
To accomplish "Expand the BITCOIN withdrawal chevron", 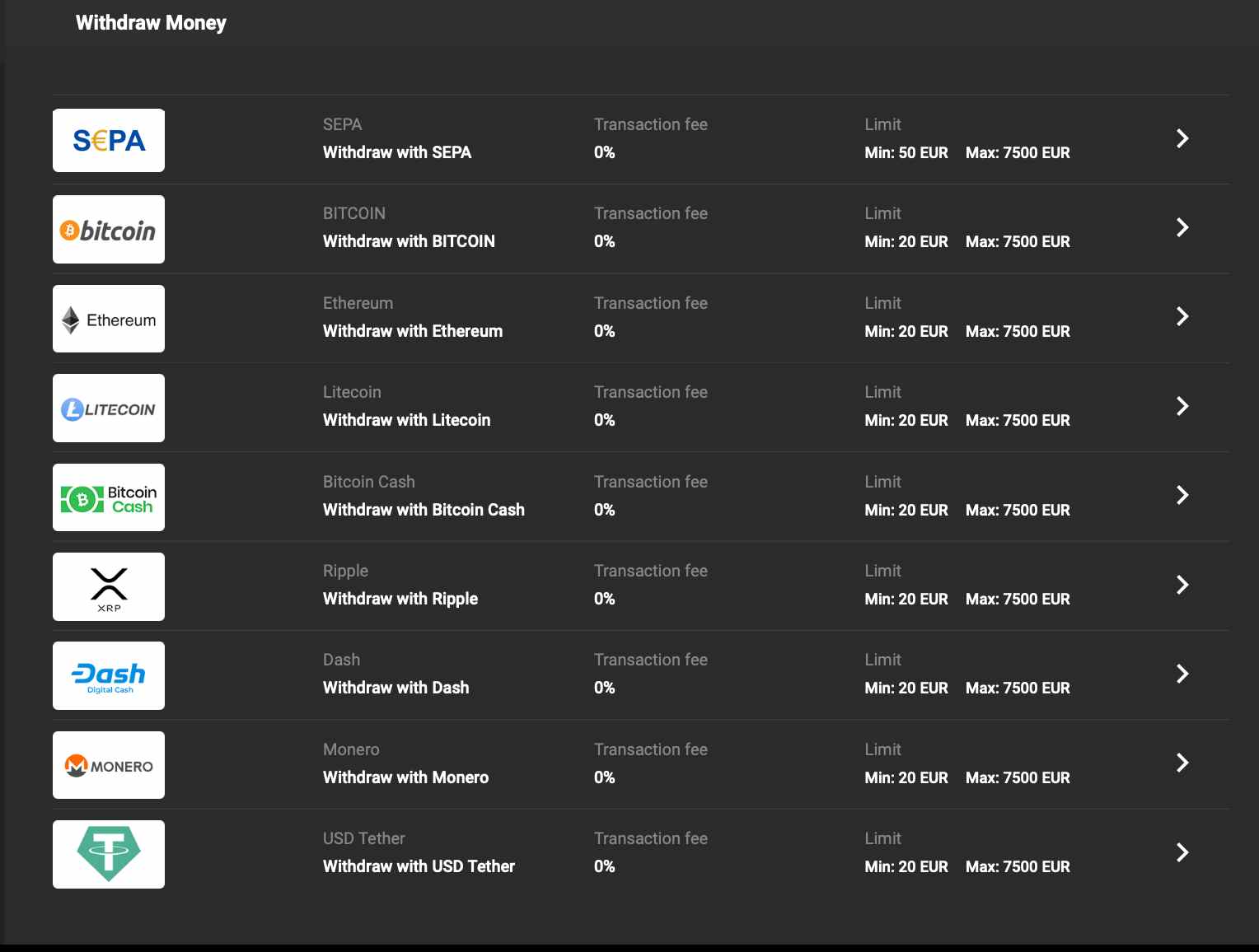I will [x=1182, y=227].
